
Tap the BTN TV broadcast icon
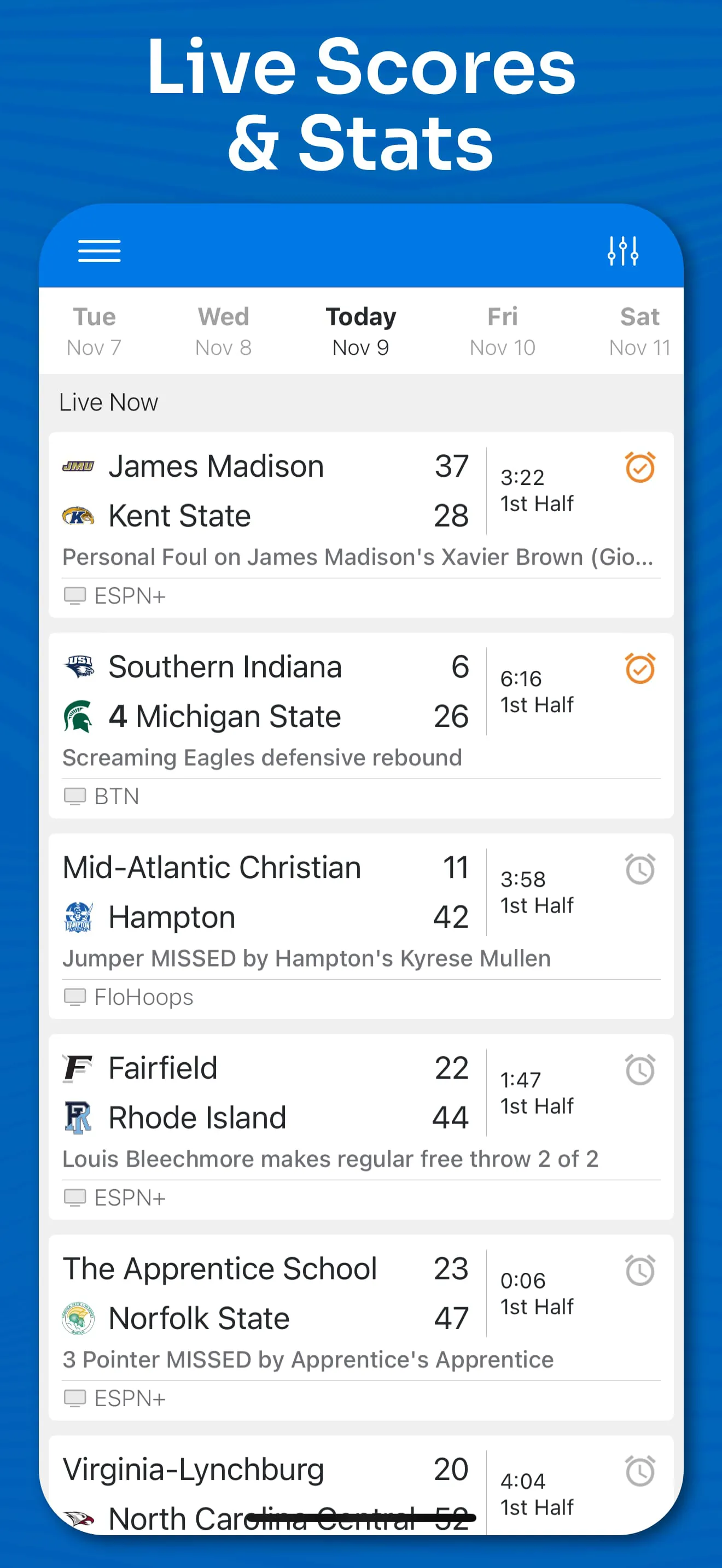(75, 796)
